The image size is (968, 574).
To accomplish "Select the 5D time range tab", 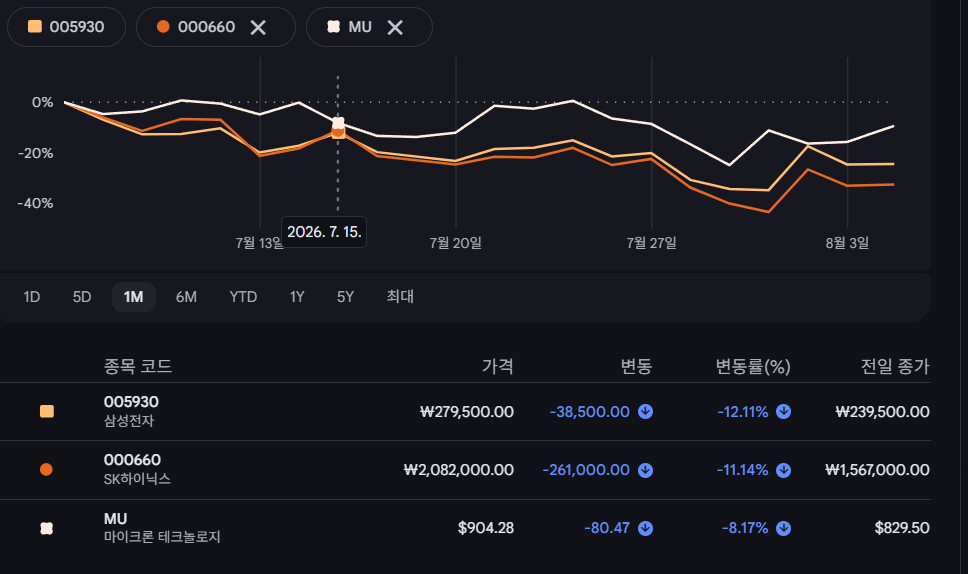I will pos(81,297).
